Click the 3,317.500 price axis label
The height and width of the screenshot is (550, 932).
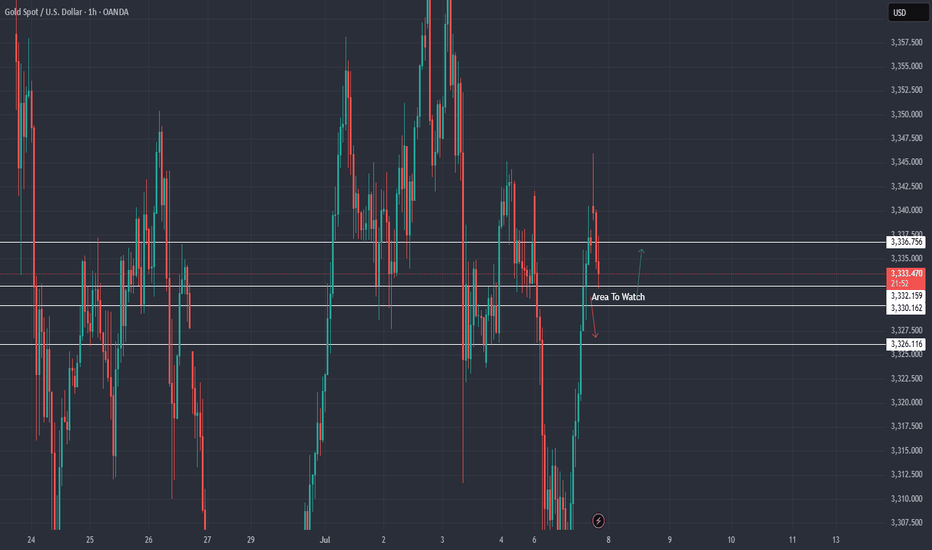point(906,426)
